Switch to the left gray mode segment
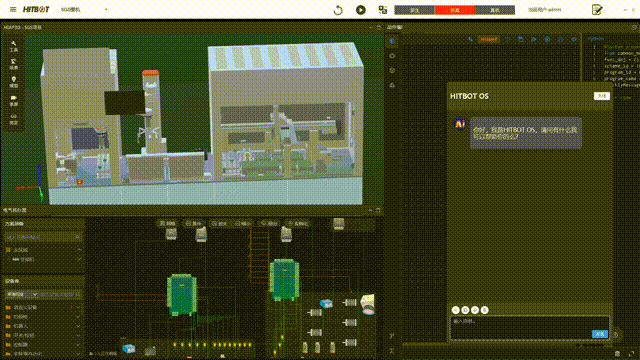Image resolution: width=640 pixels, height=360 pixels. click(x=415, y=10)
